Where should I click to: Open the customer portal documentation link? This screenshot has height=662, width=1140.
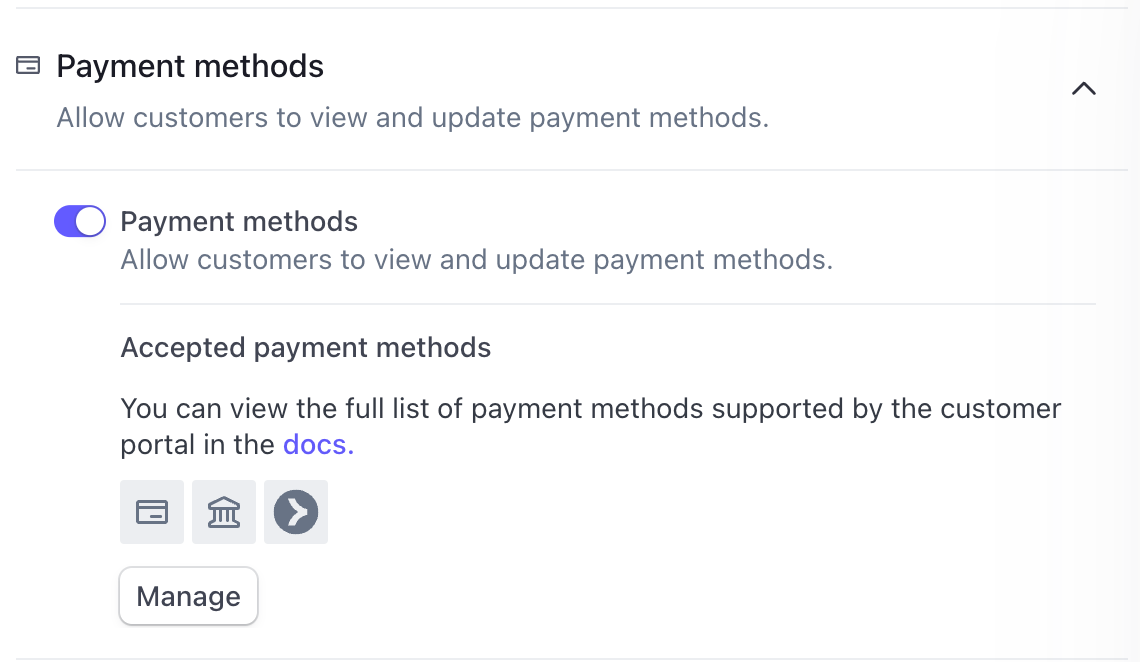coord(318,445)
